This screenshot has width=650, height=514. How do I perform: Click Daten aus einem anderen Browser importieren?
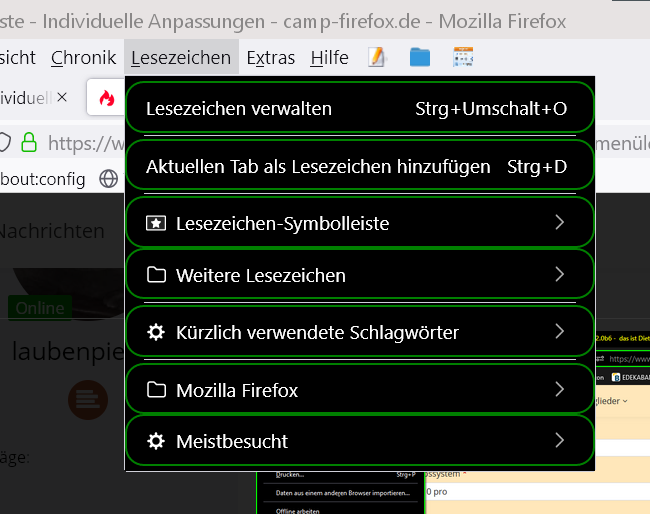click(342, 493)
